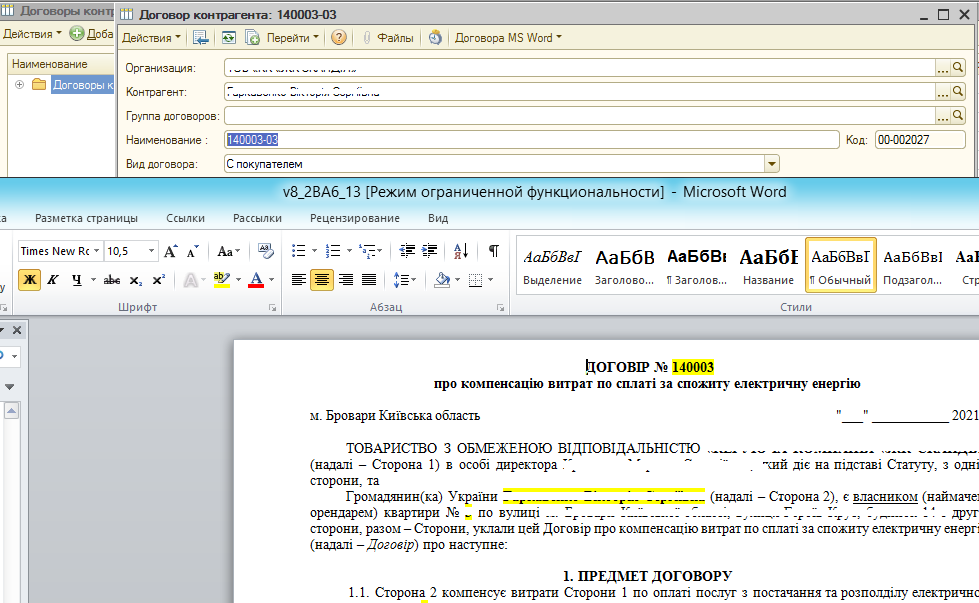
Task: Select the text highlight color tool
Action: [x=221, y=279]
